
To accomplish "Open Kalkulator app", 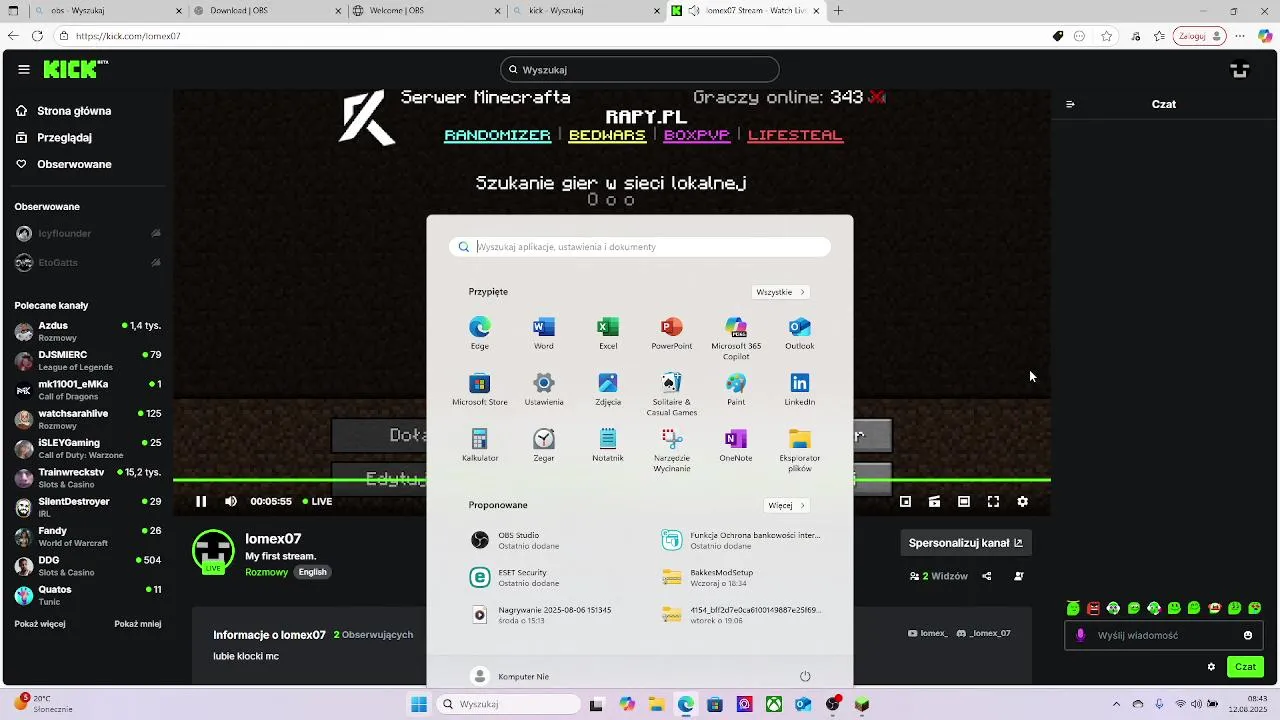I will pyautogui.click(x=480, y=445).
